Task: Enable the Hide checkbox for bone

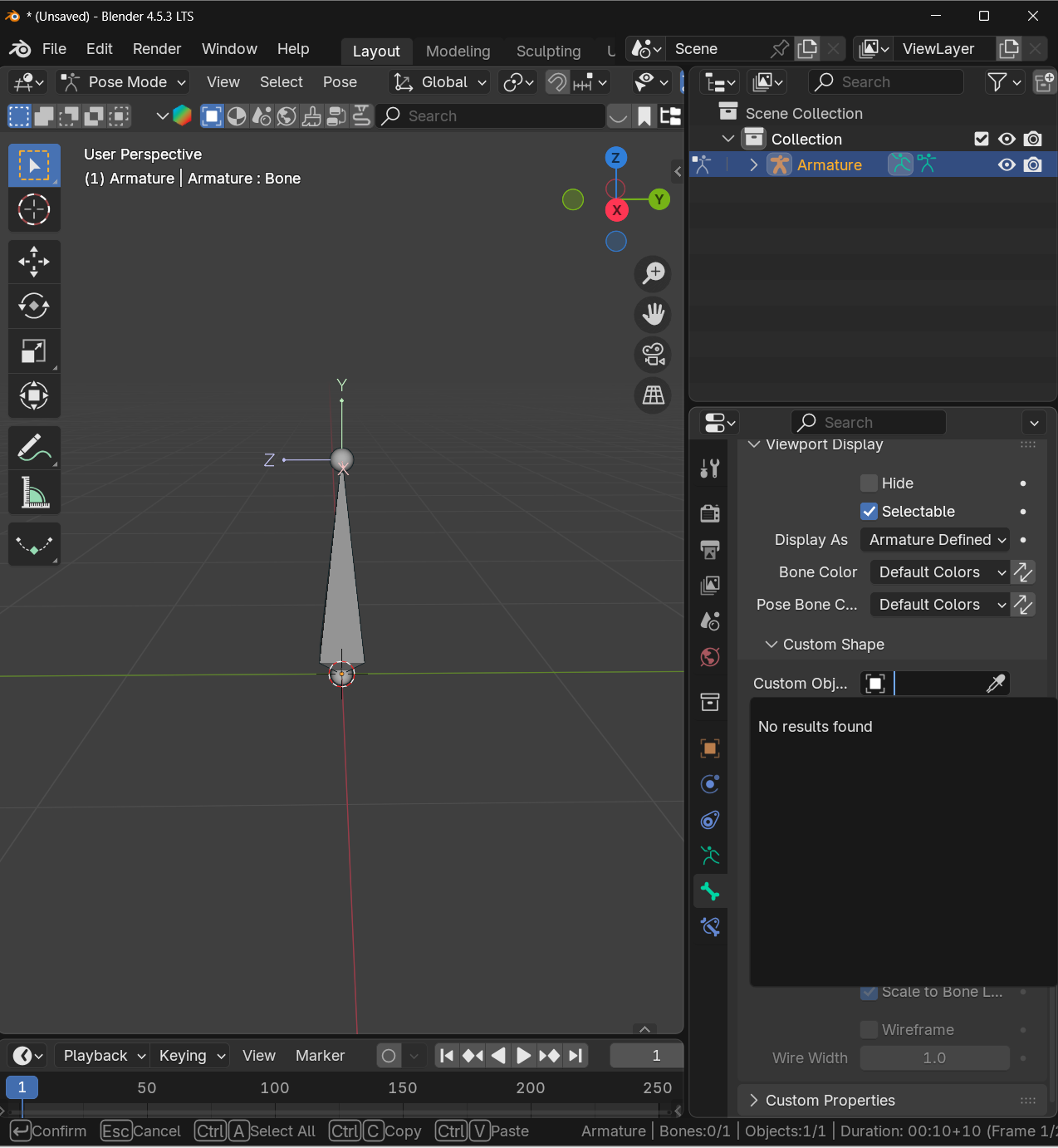Action: pos(869,483)
